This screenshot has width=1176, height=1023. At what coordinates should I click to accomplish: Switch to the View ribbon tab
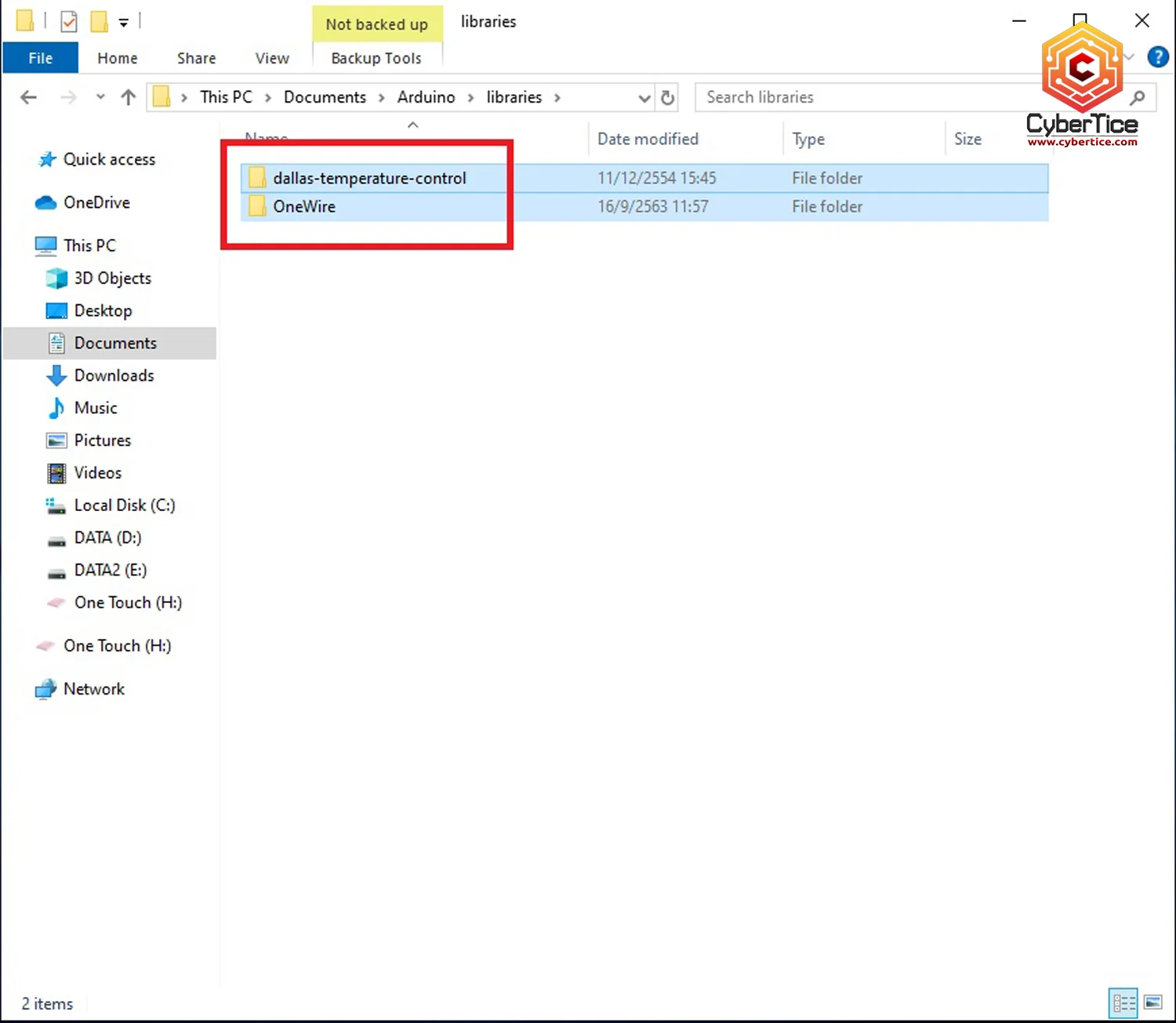pos(272,58)
